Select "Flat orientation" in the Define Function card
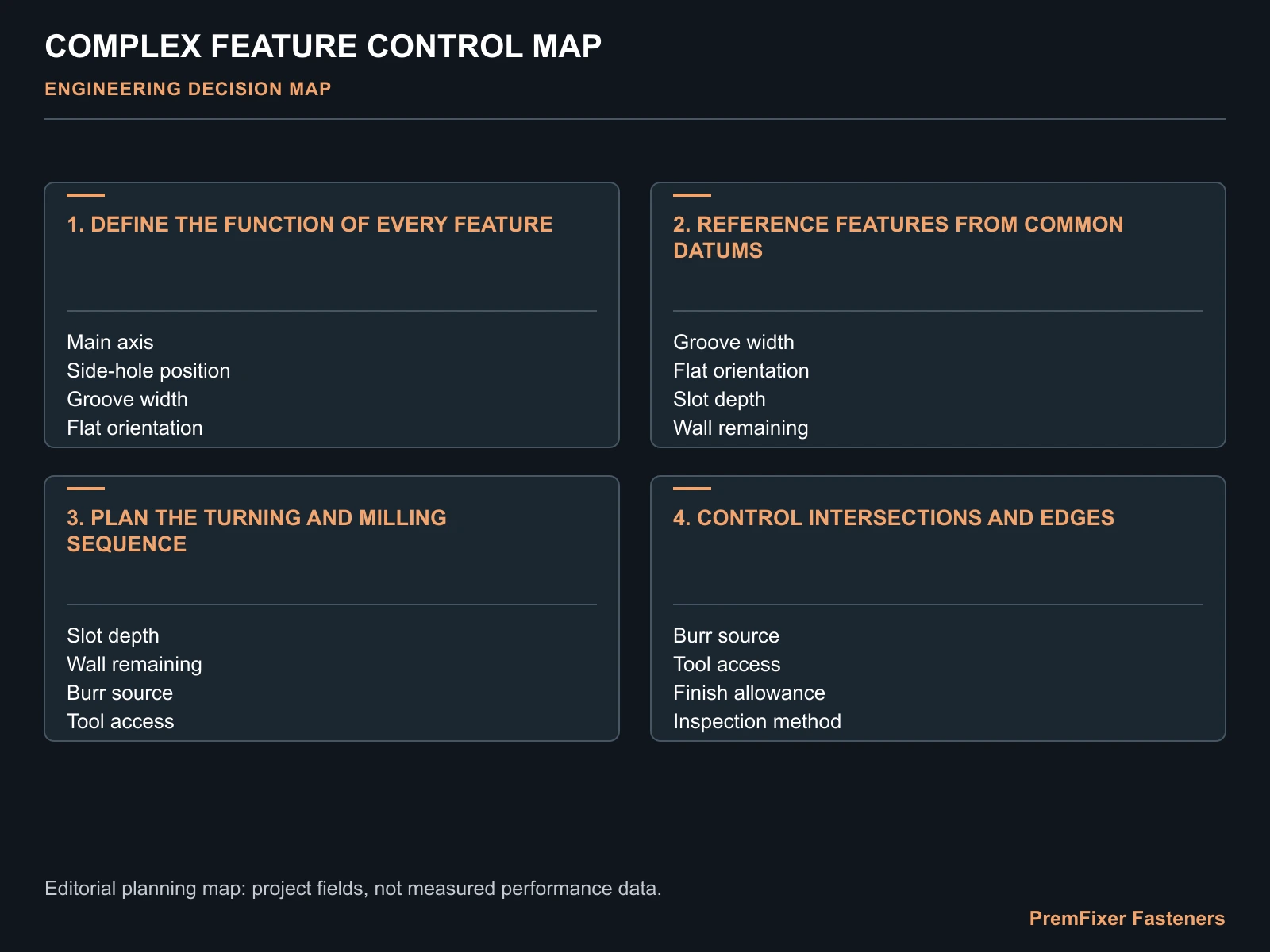 (135, 428)
